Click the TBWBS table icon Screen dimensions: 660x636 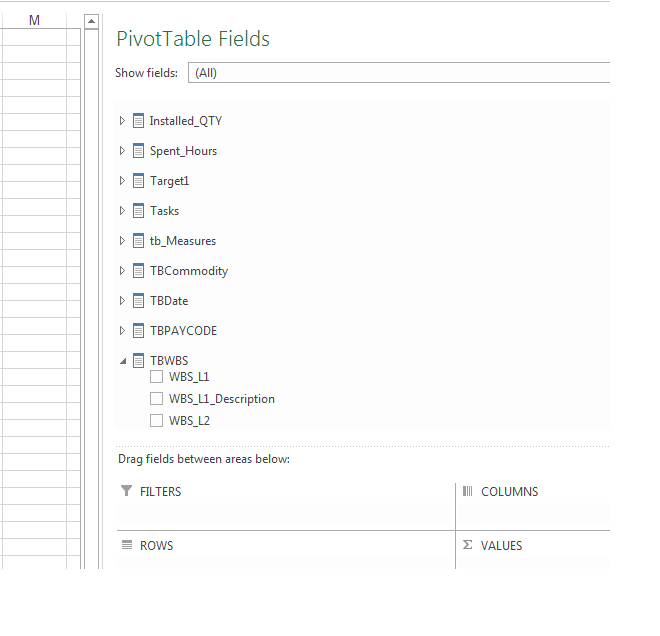pos(138,360)
